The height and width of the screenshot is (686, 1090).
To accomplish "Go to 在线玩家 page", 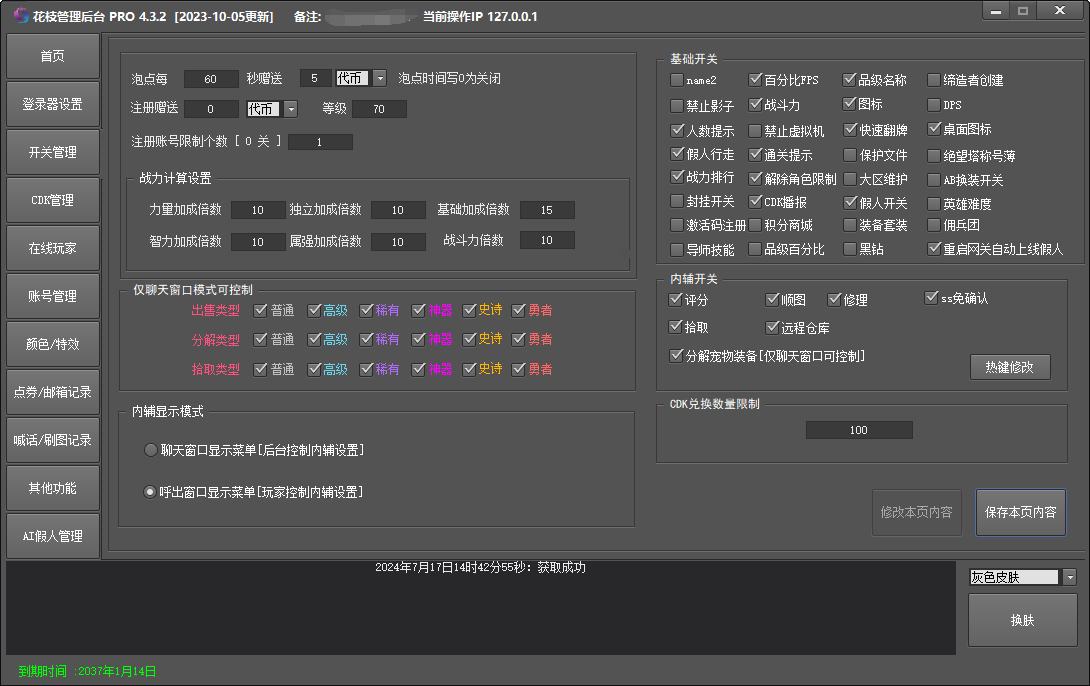I will (x=53, y=248).
